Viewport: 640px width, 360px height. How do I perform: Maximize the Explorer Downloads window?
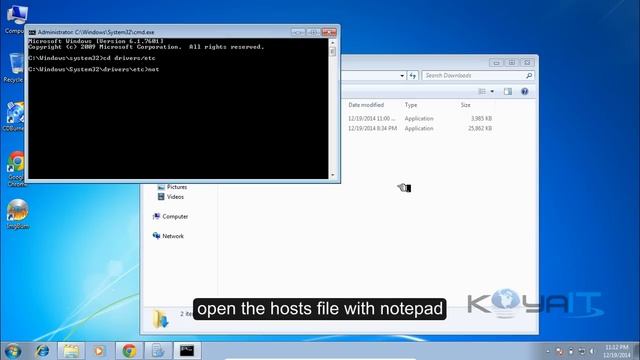coord(511,62)
